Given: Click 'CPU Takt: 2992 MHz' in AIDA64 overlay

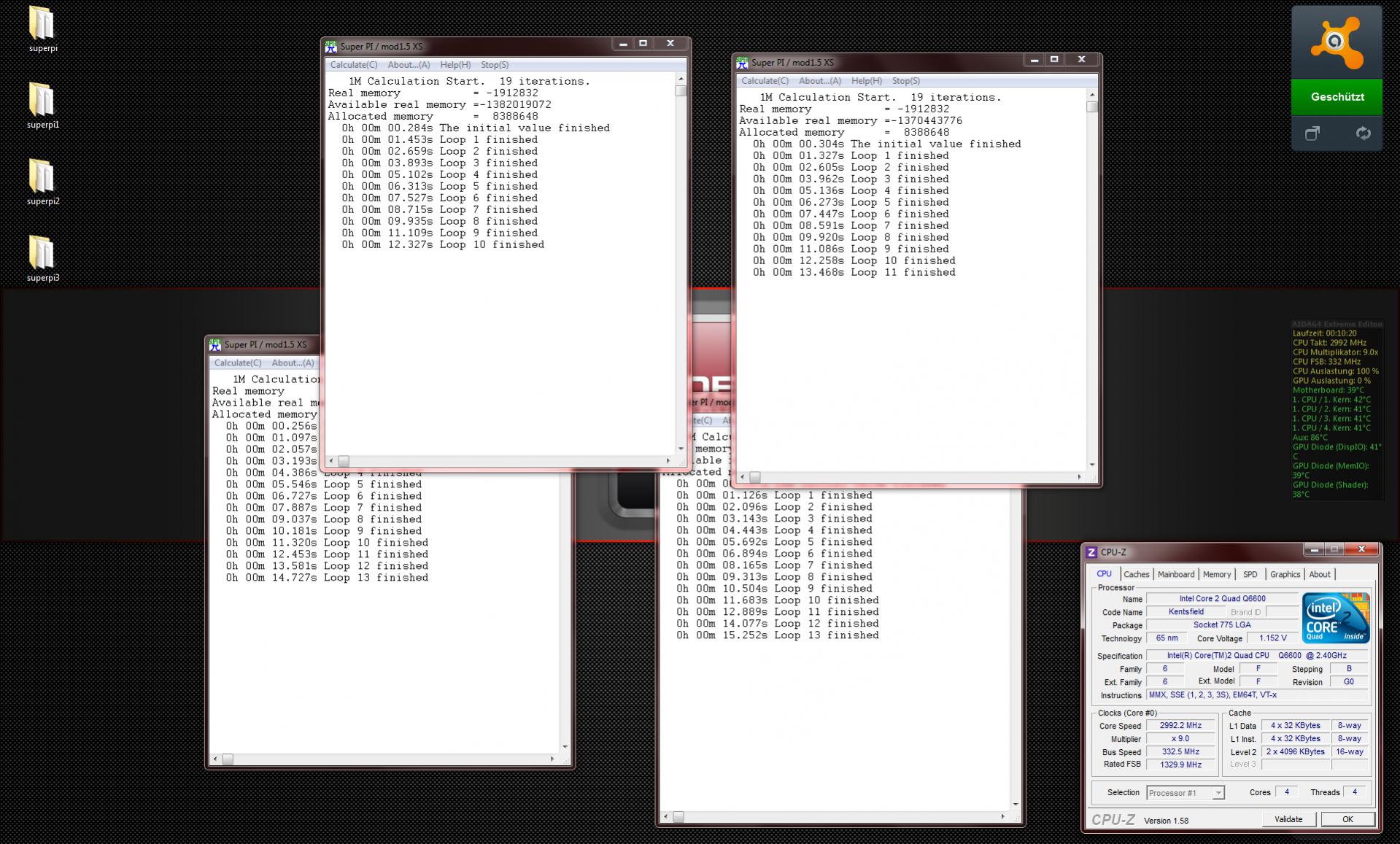Looking at the screenshot, I should click(x=1329, y=343).
